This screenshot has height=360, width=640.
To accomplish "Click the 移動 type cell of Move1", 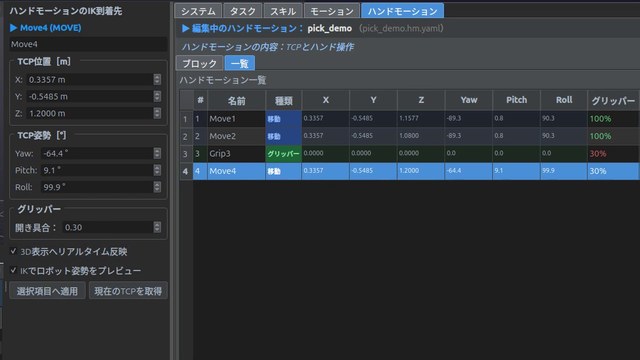I will click(x=283, y=119).
